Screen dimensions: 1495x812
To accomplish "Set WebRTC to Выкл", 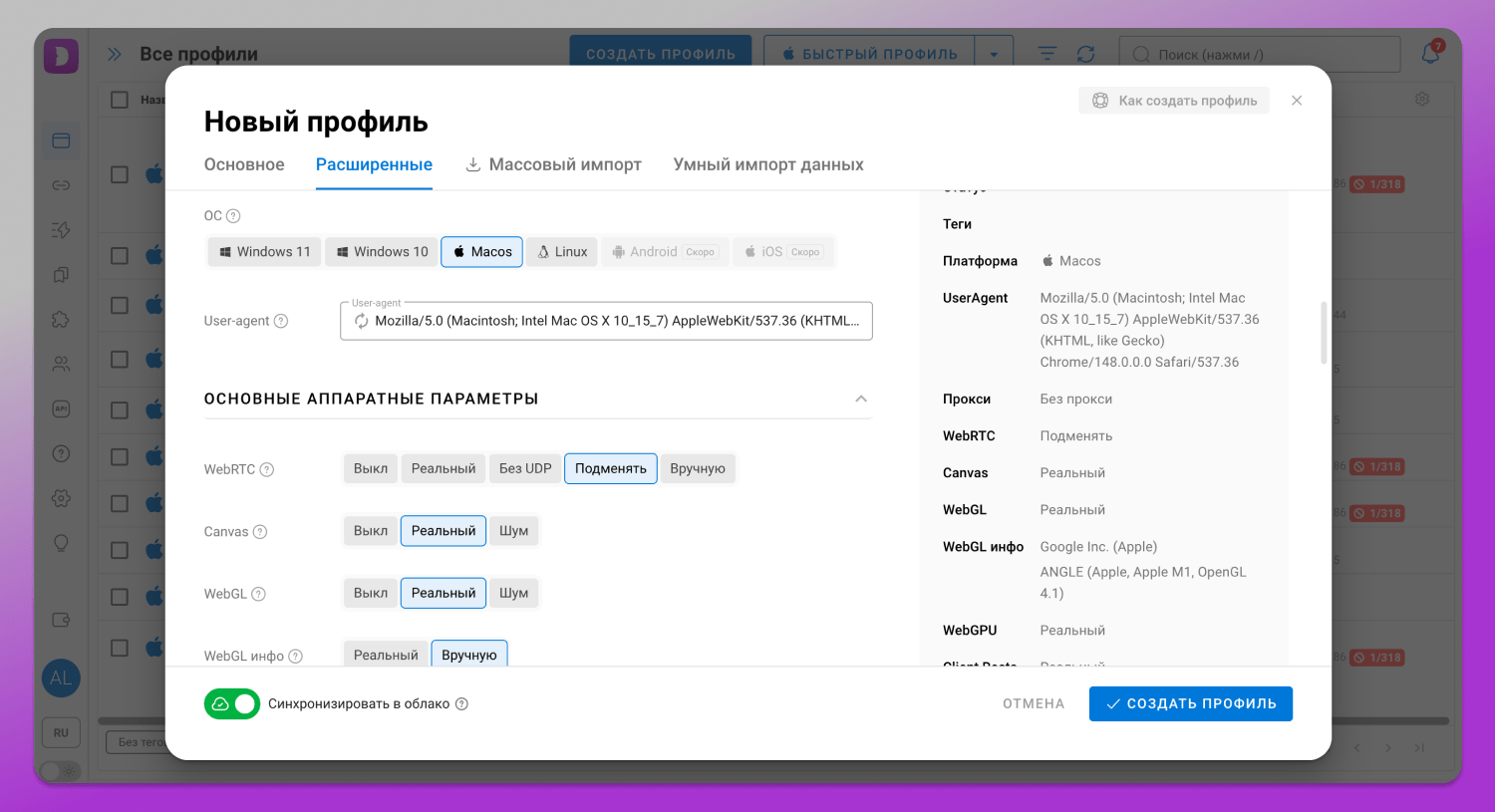I will [371, 468].
